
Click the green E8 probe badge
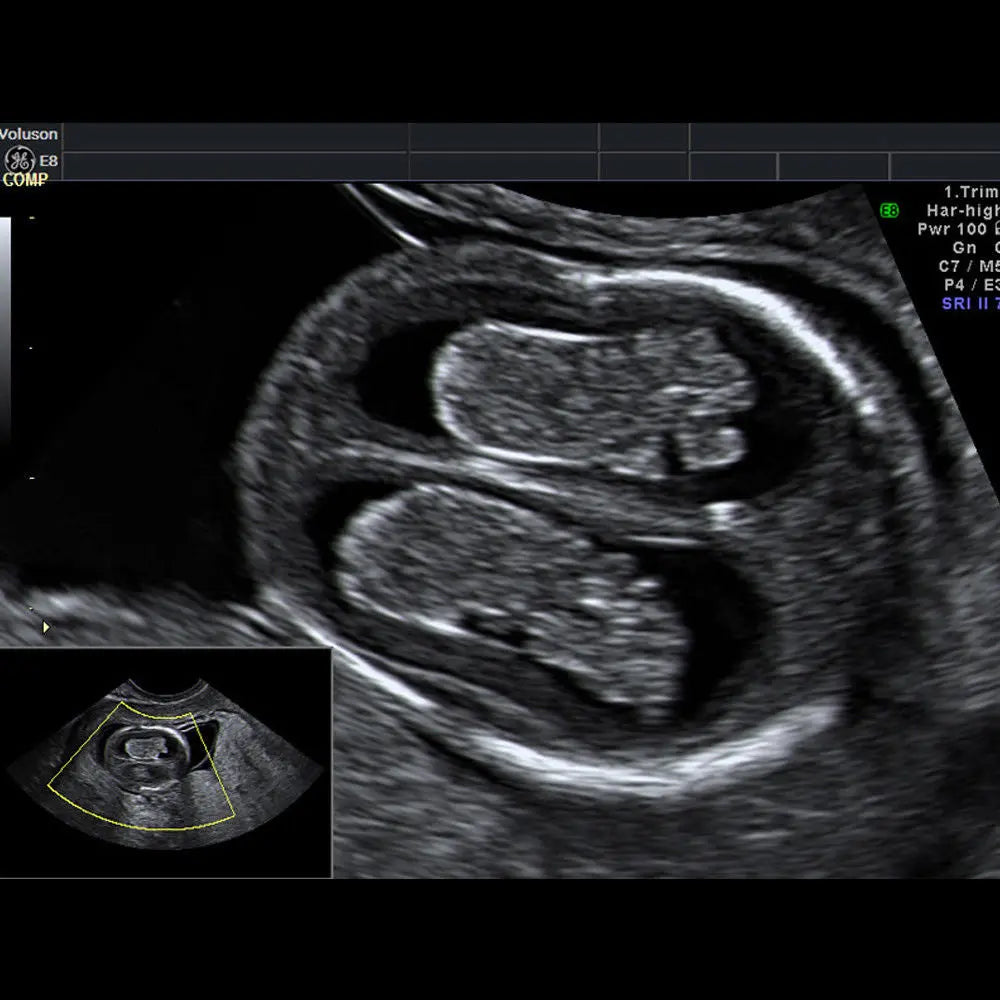(889, 211)
